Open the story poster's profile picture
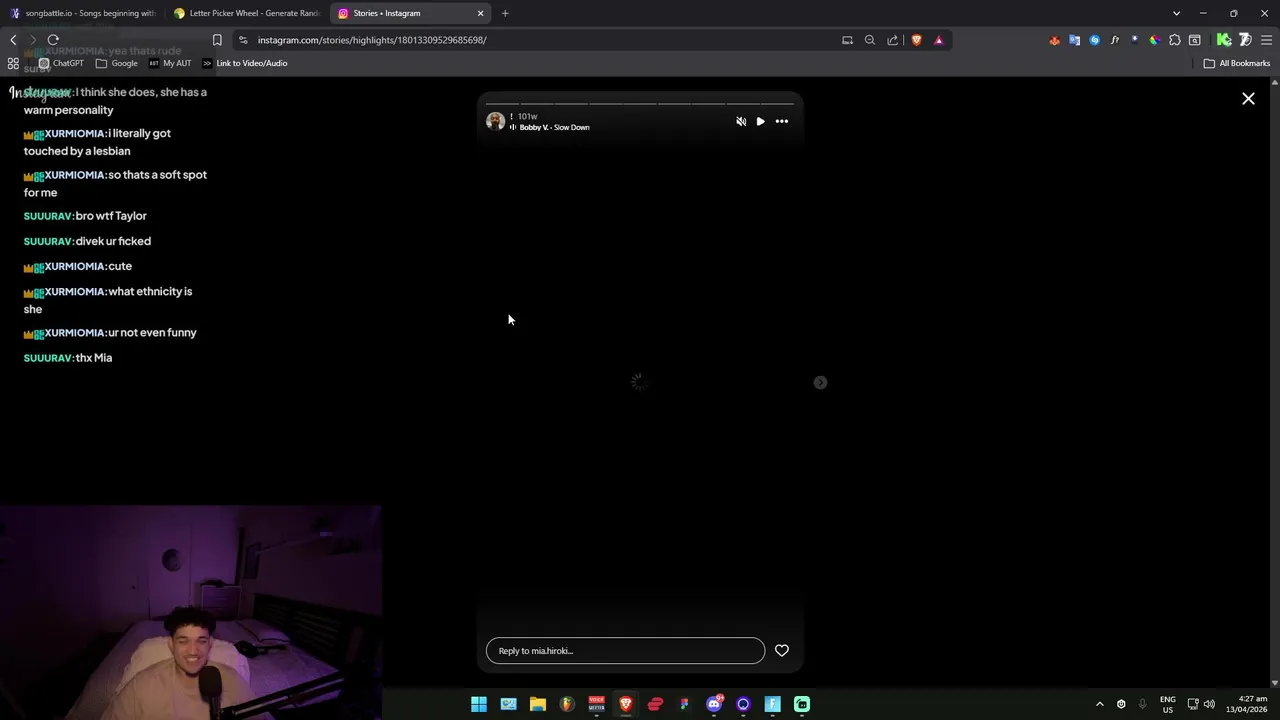 pyautogui.click(x=495, y=121)
